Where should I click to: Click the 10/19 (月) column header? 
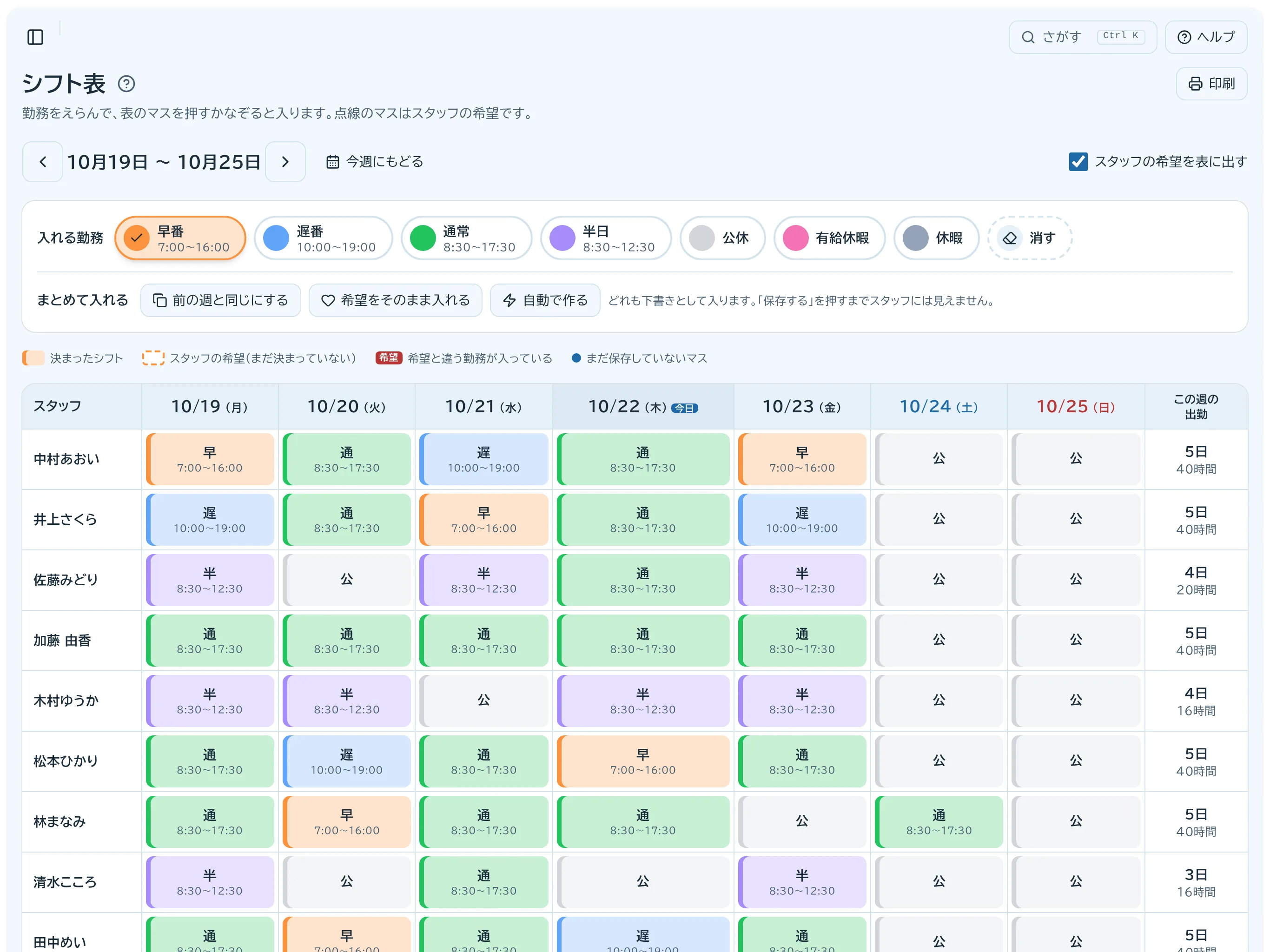click(210, 407)
